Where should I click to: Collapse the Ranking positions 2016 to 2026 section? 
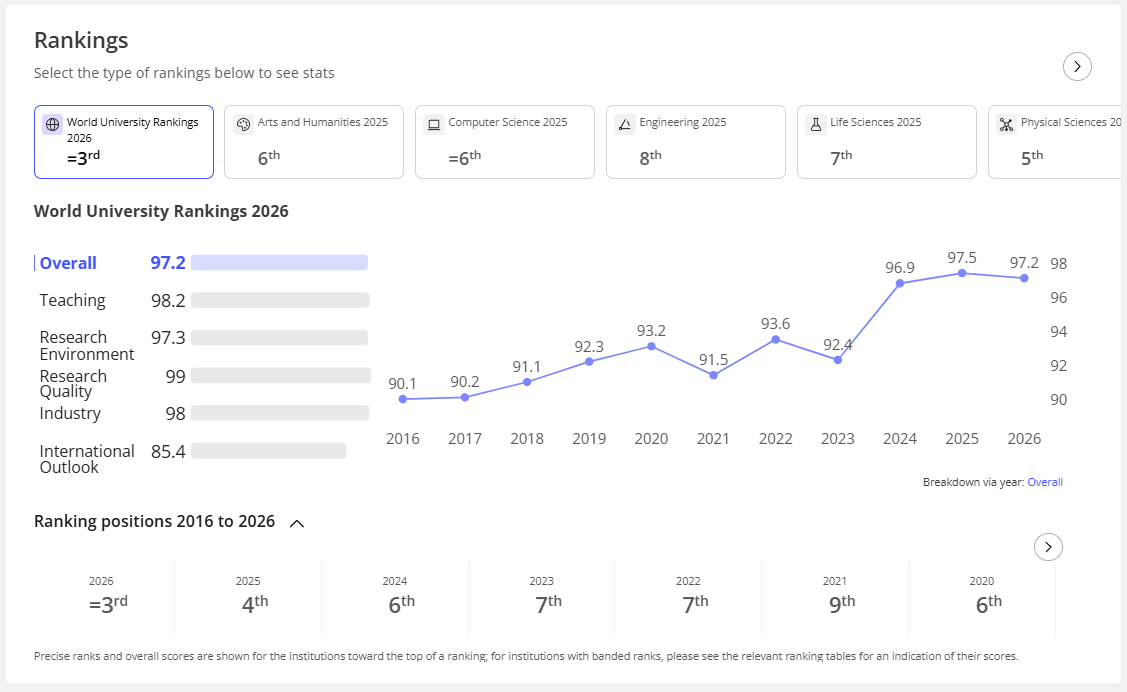pos(297,523)
